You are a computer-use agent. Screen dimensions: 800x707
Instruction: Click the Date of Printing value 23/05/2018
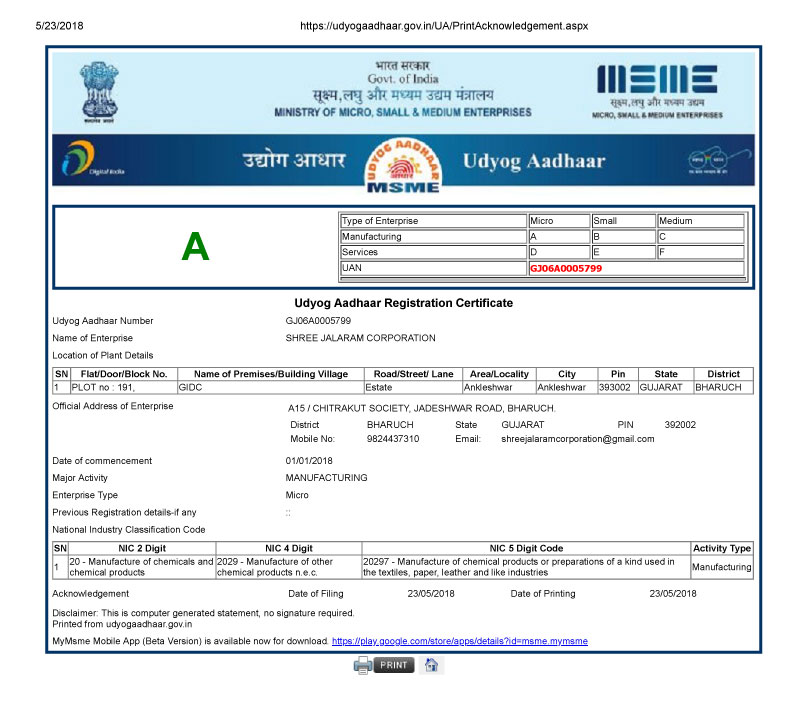[x=673, y=594]
